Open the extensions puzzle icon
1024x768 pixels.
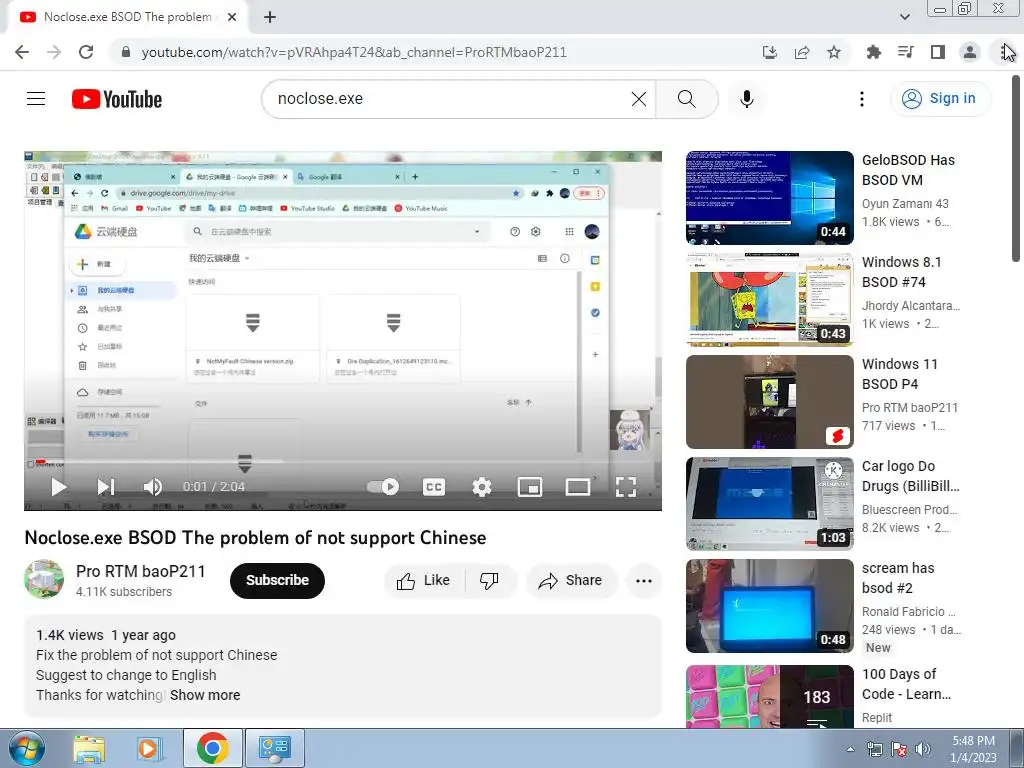pos(873,52)
